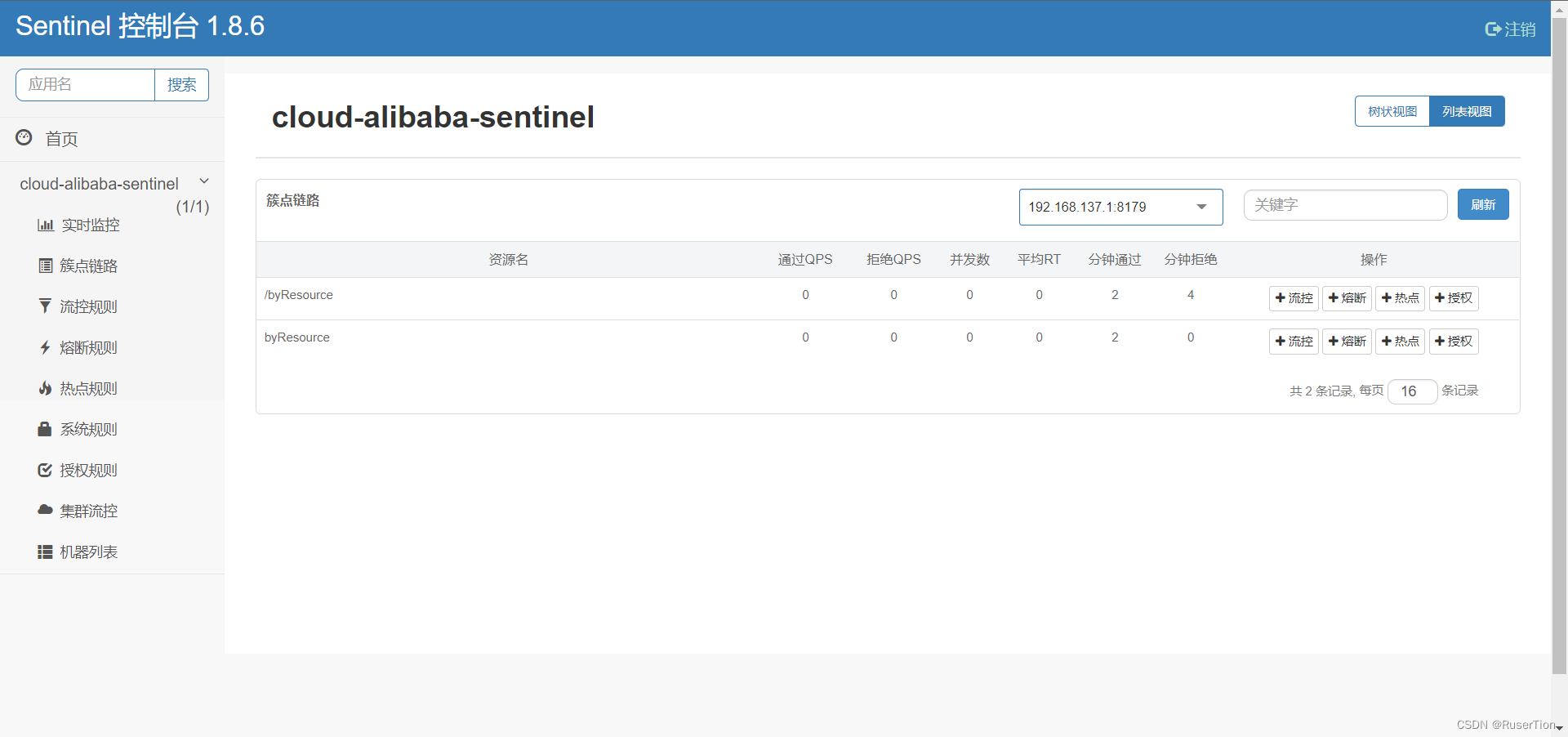Click the page size field showing 16

pyautogui.click(x=1412, y=391)
